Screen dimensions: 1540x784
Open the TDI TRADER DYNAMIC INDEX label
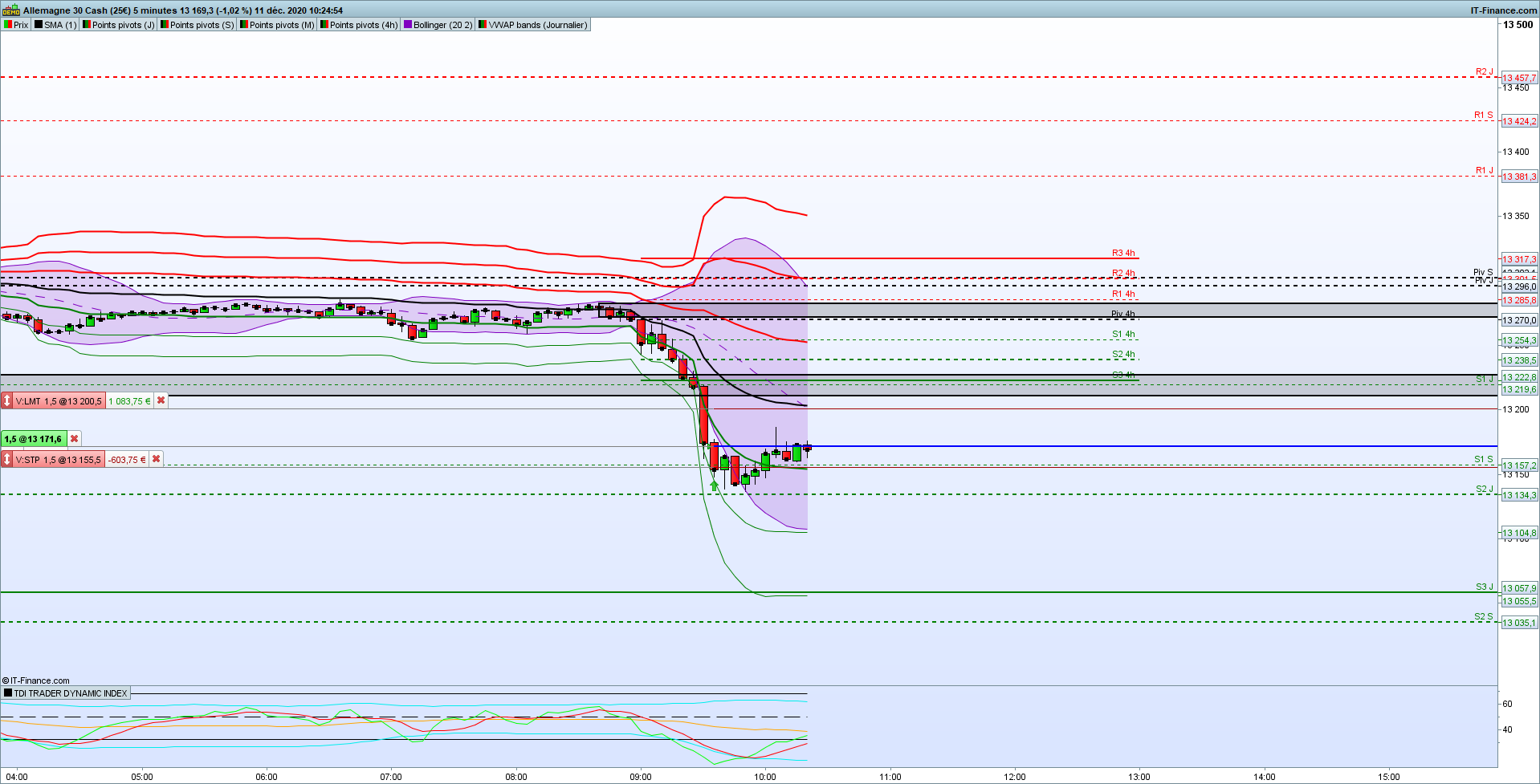tap(66, 693)
